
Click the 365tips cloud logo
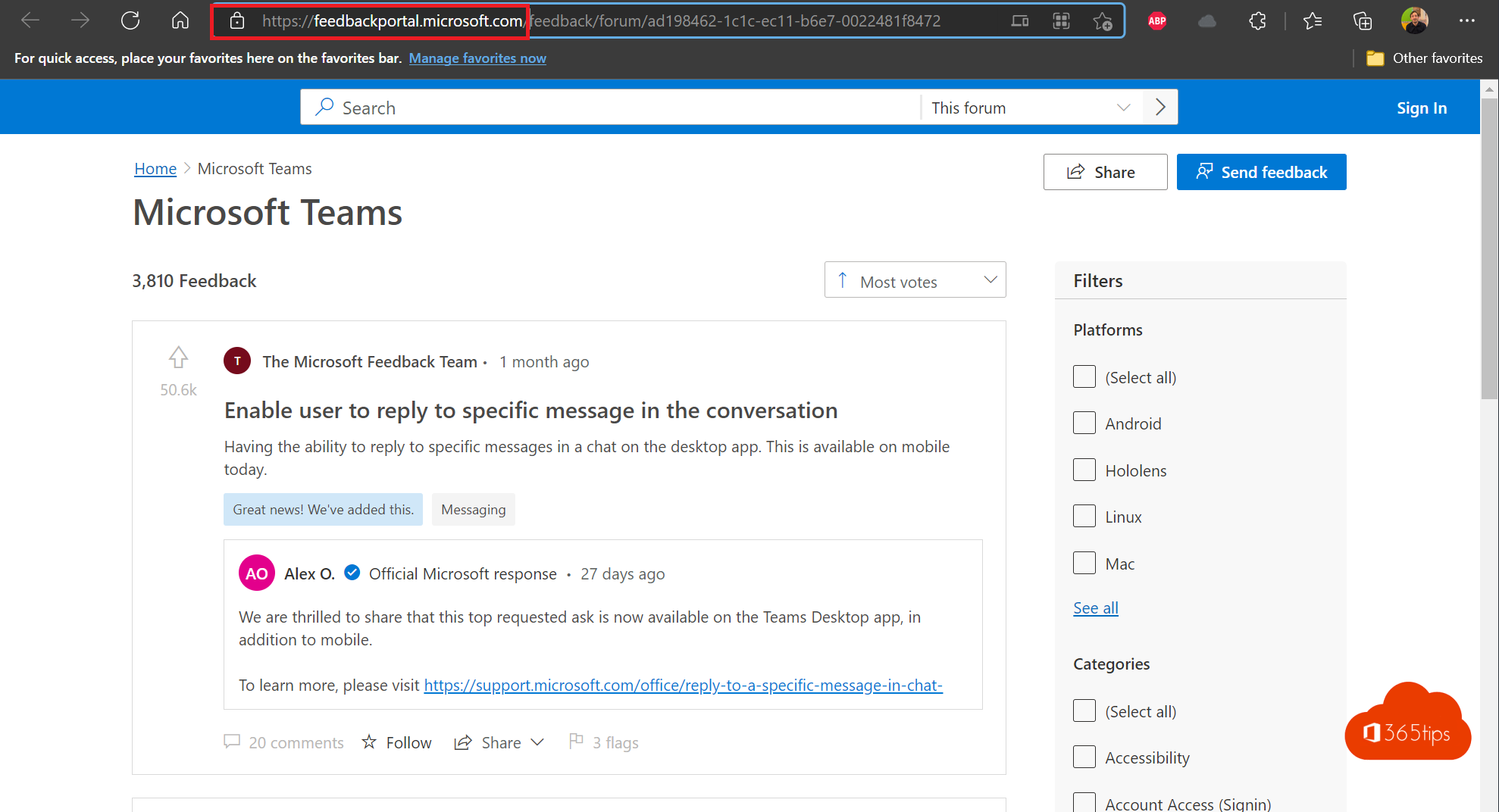1408,722
